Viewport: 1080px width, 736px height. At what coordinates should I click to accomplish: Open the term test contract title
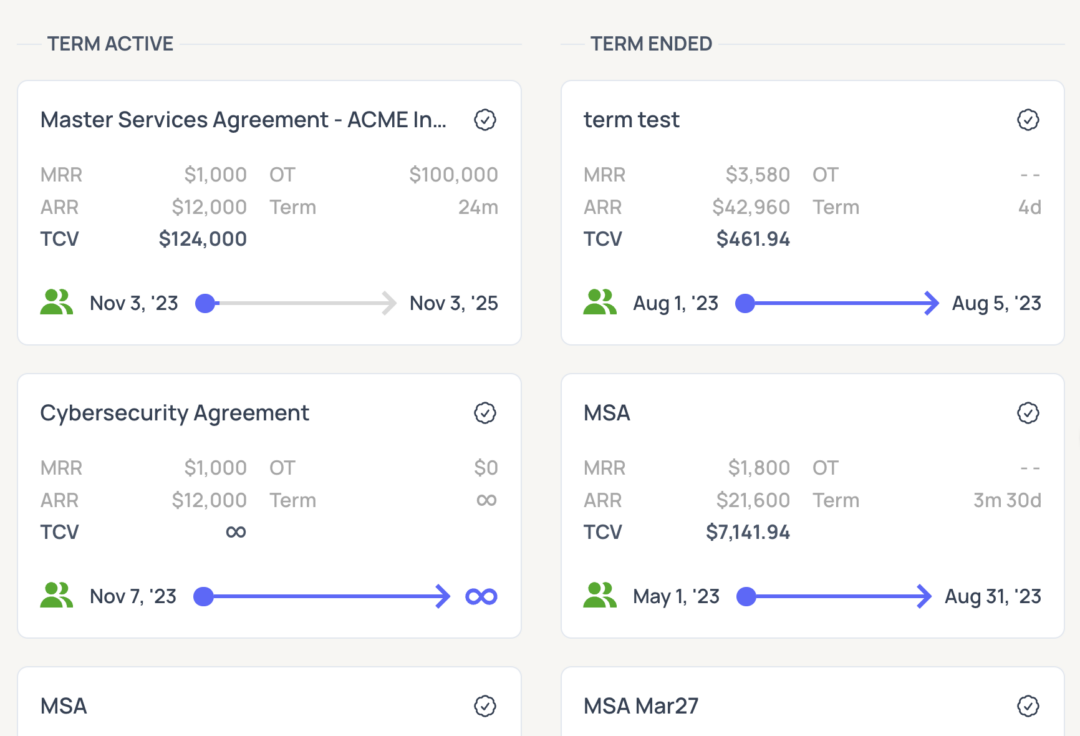coord(632,120)
